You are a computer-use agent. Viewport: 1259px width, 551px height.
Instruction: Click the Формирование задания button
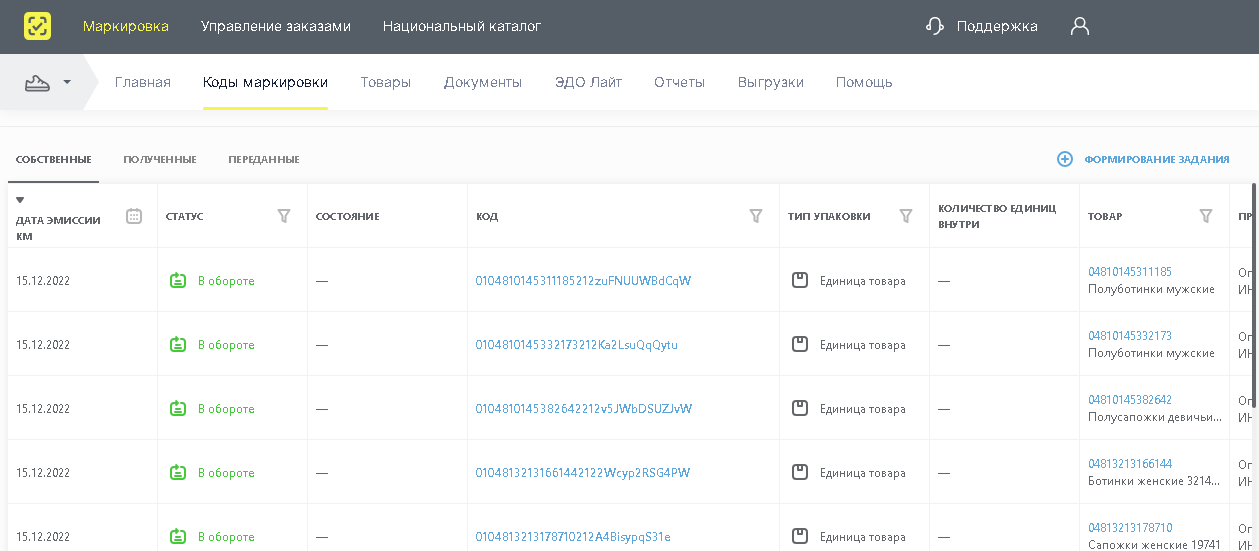pyautogui.click(x=1143, y=159)
